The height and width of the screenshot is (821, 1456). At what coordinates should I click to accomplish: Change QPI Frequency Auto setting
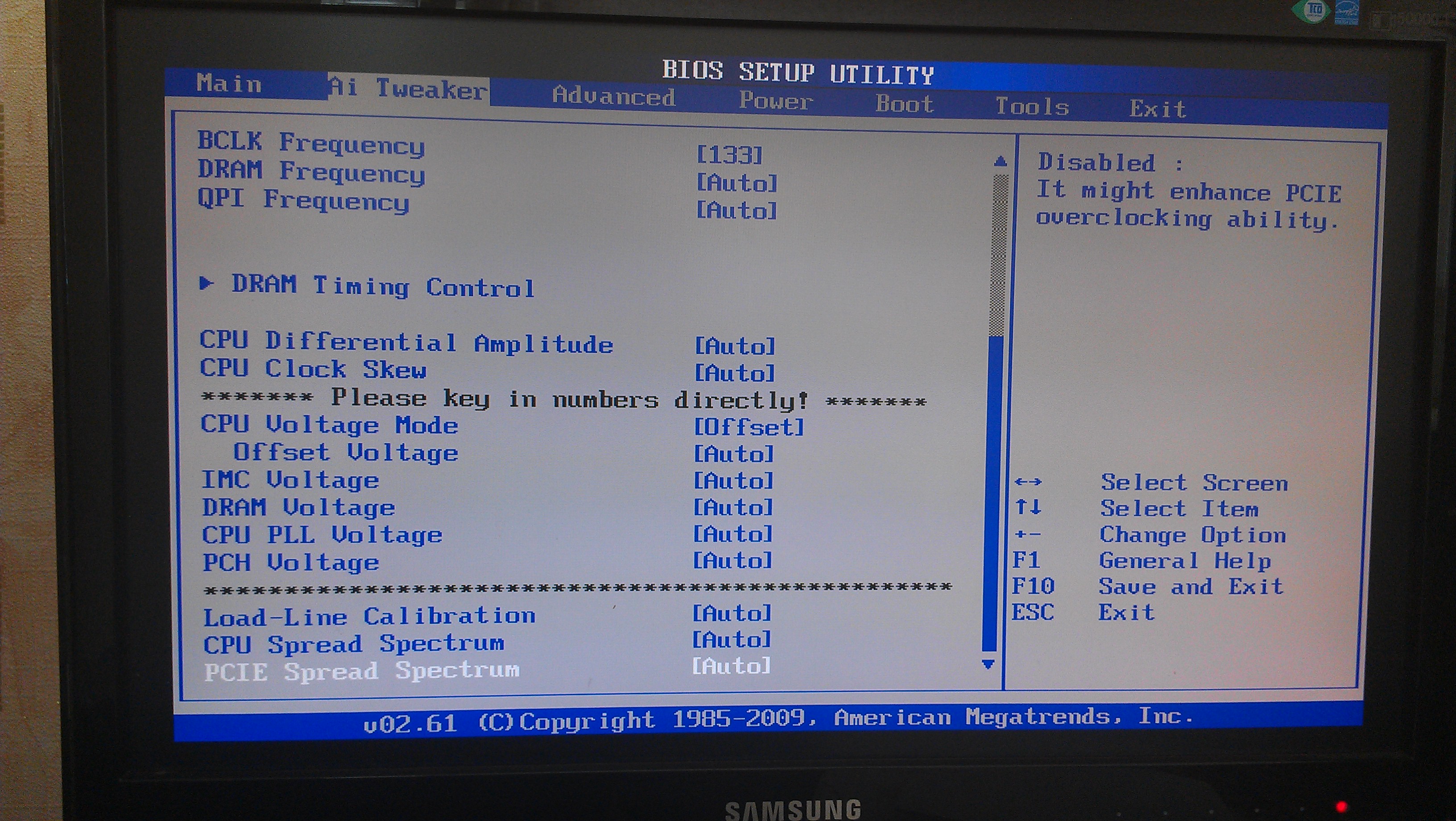[736, 210]
